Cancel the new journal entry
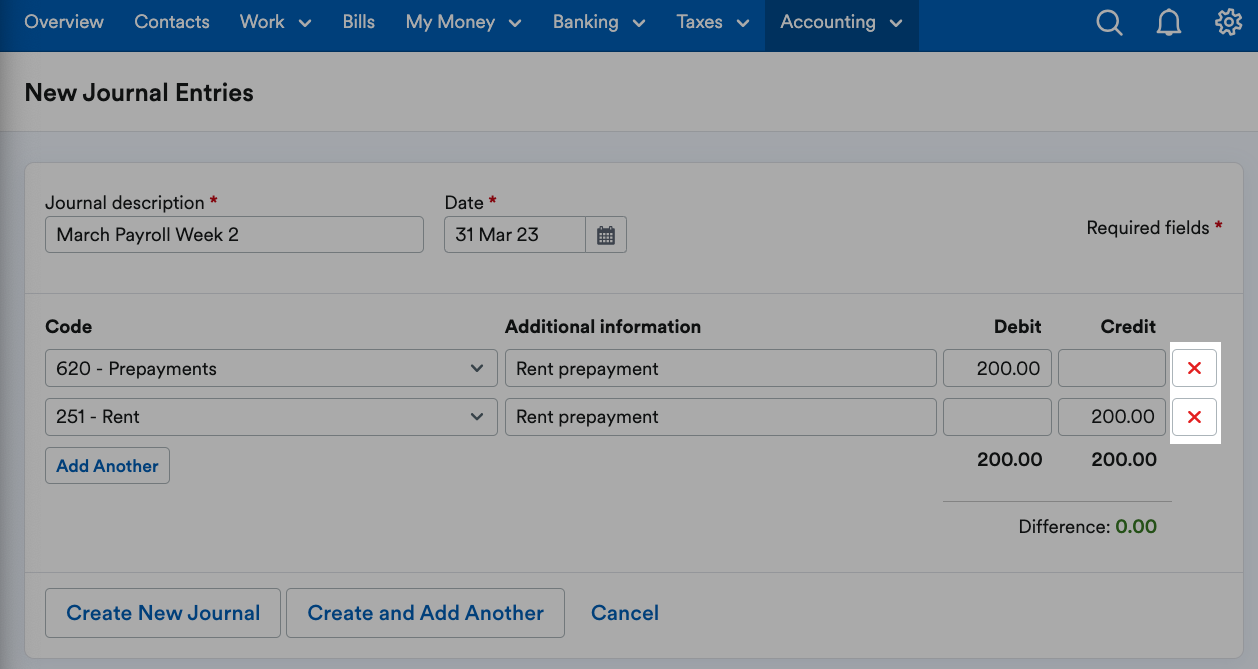The width and height of the screenshot is (1258, 669). pos(625,613)
